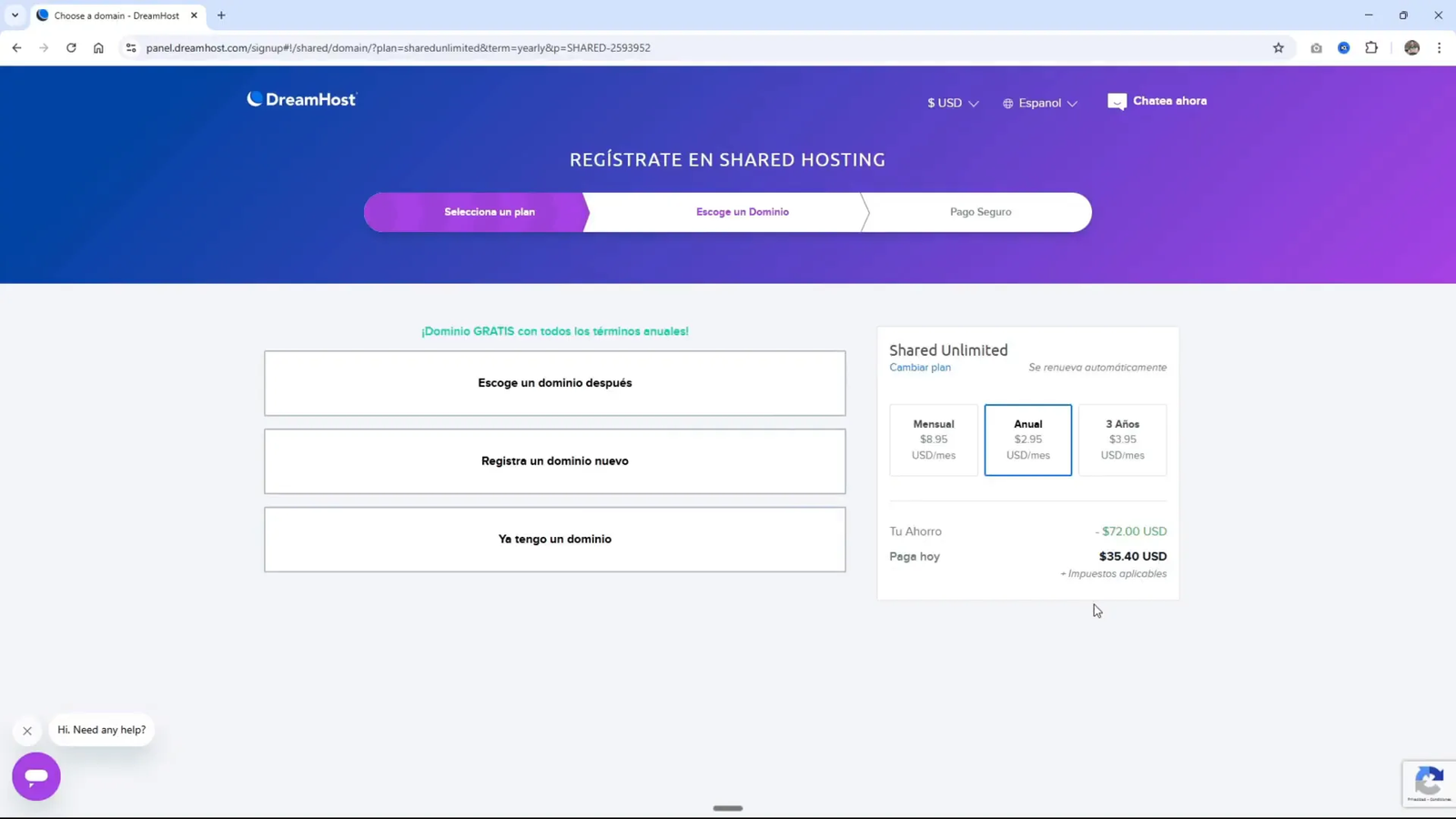Image resolution: width=1456 pixels, height=819 pixels.
Task: Select the 'Choose a domain - DreamHost' tab
Action: click(116, 15)
